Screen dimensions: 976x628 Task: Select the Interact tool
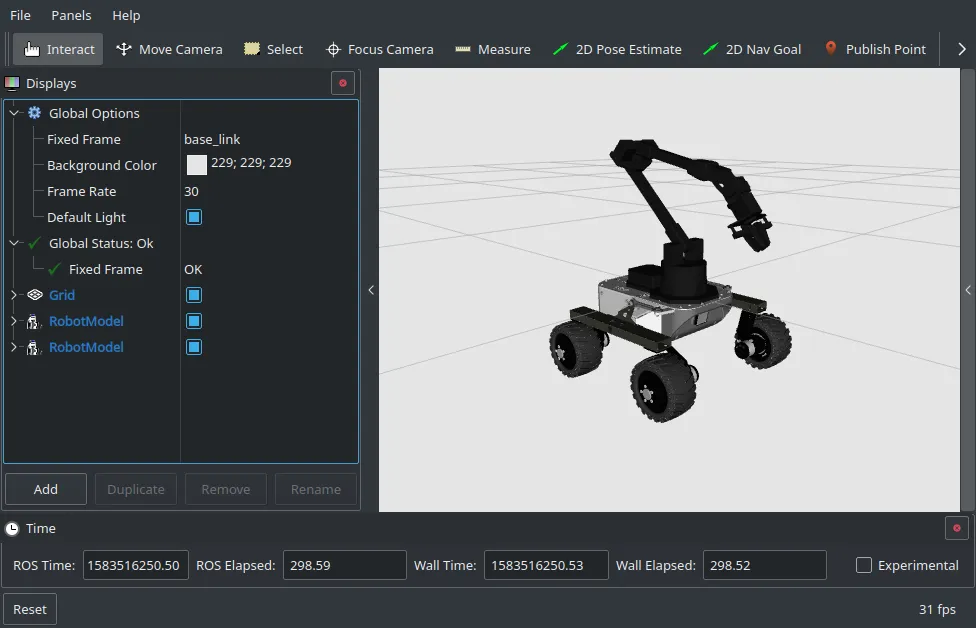pyautogui.click(x=57, y=48)
